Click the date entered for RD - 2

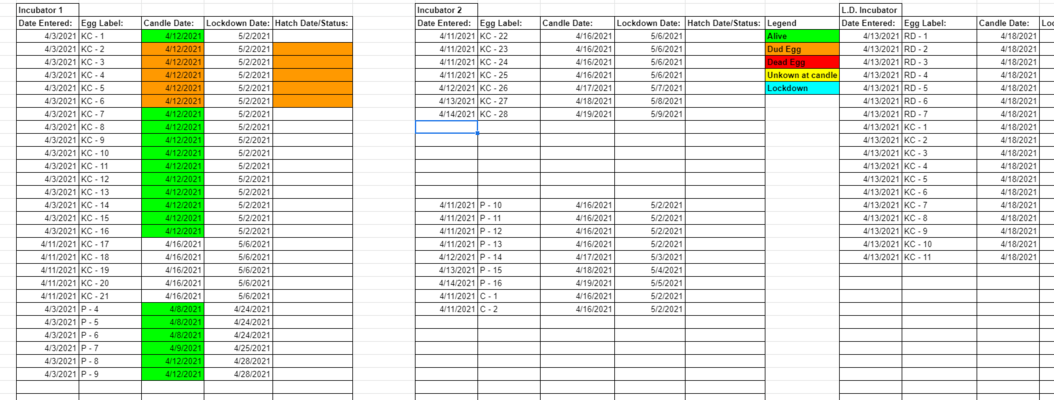click(x=870, y=49)
